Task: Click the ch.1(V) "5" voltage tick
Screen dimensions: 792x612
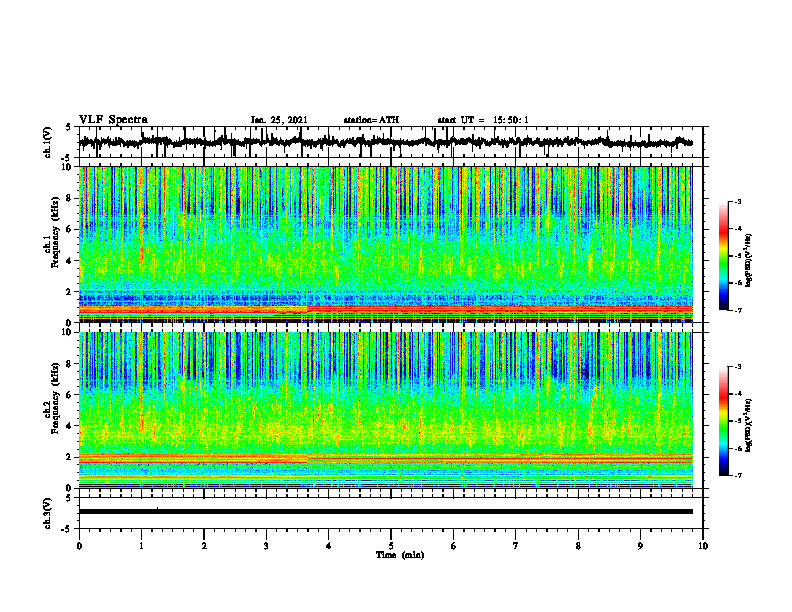Action: [x=68, y=128]
